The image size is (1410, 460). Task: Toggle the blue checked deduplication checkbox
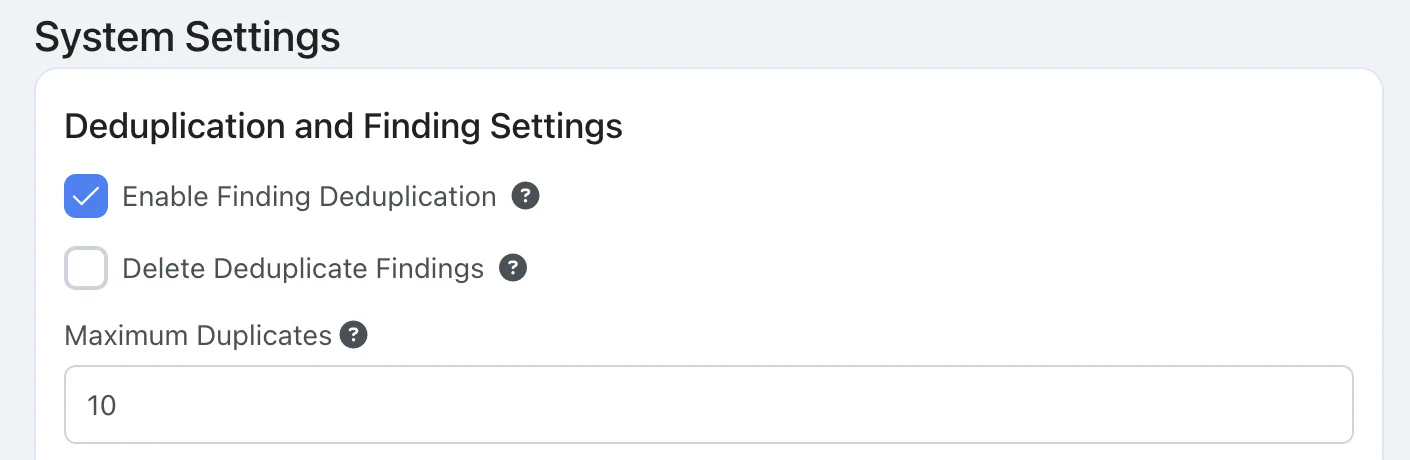(86, 197)
